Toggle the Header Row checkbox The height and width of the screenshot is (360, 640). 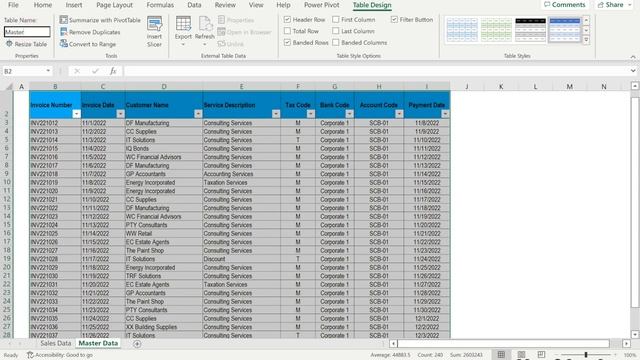tap(287, 20)
